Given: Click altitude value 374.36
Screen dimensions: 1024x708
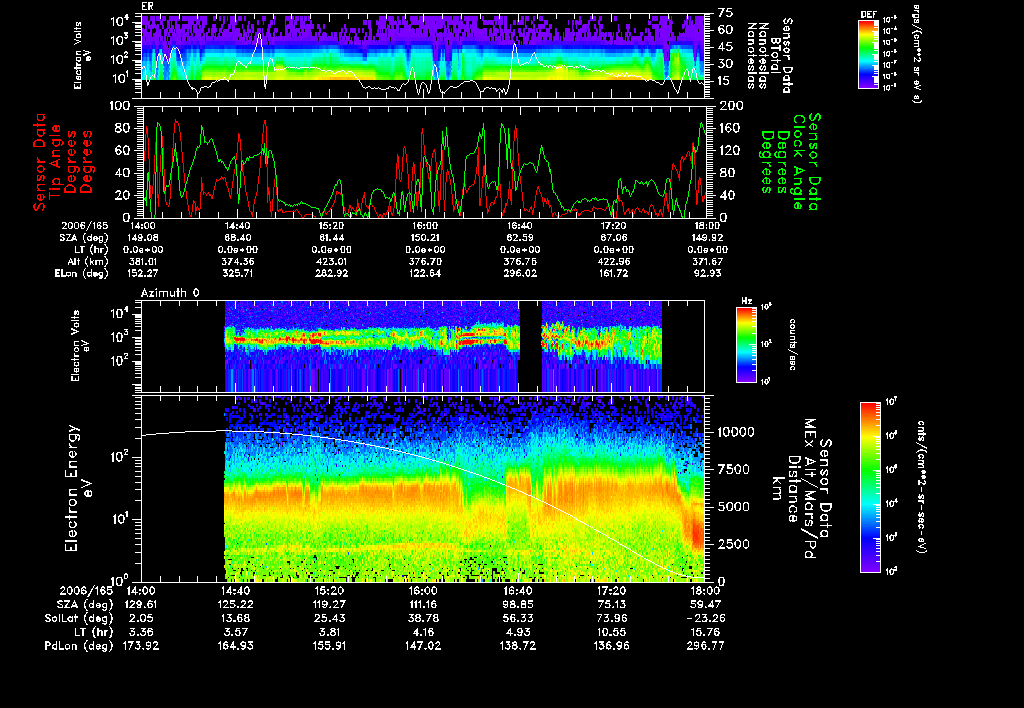Looking at the screenshot, I should 238,262.
